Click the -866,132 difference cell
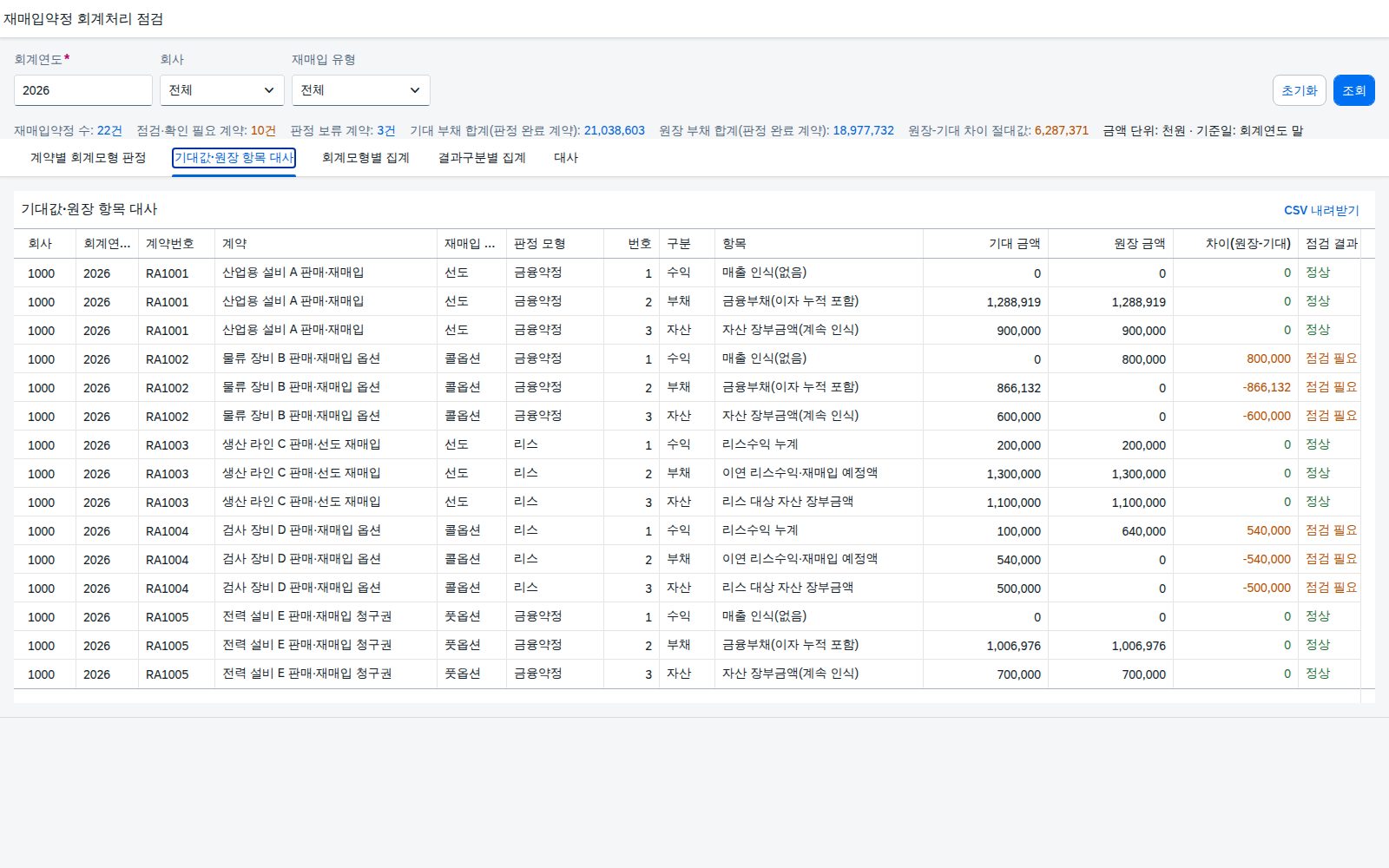Viewport: 1389px width, 868px height. (1267, 388)
